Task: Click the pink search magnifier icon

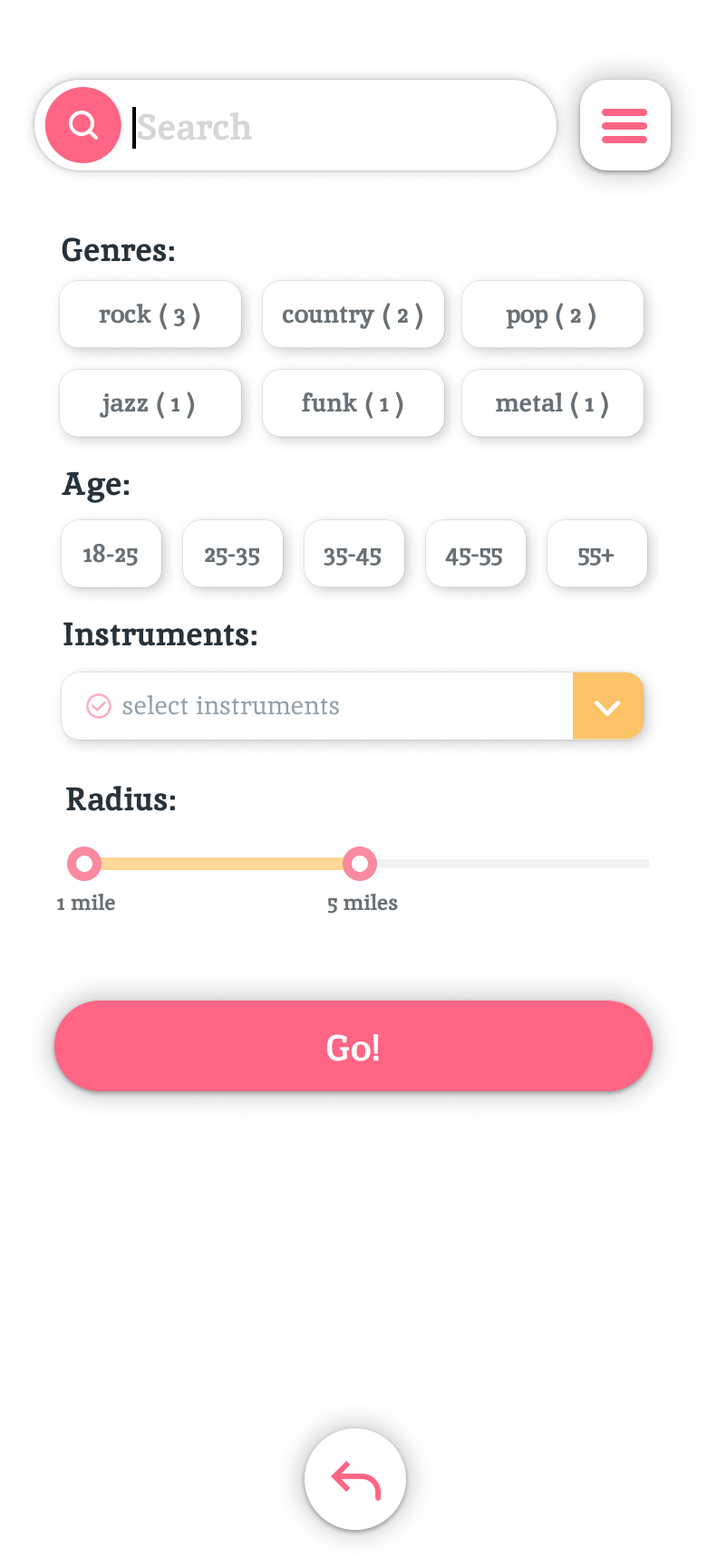Action: coord(83,125)
